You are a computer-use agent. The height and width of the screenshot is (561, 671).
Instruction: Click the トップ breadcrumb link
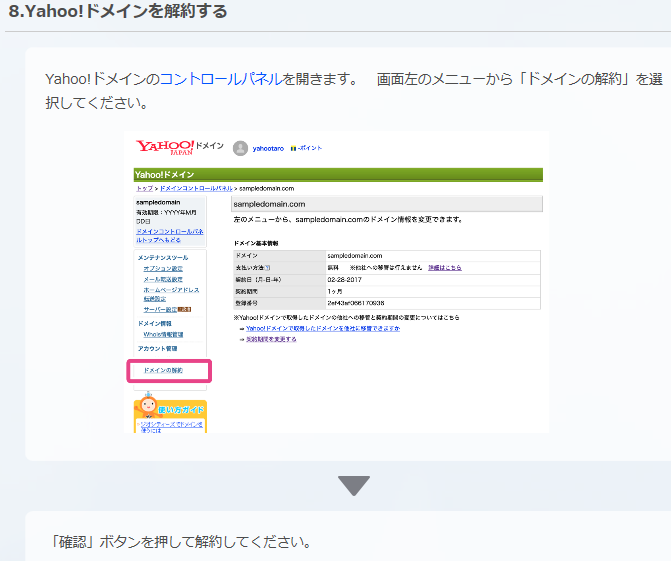pyautogui.click(x=144, y=188)
